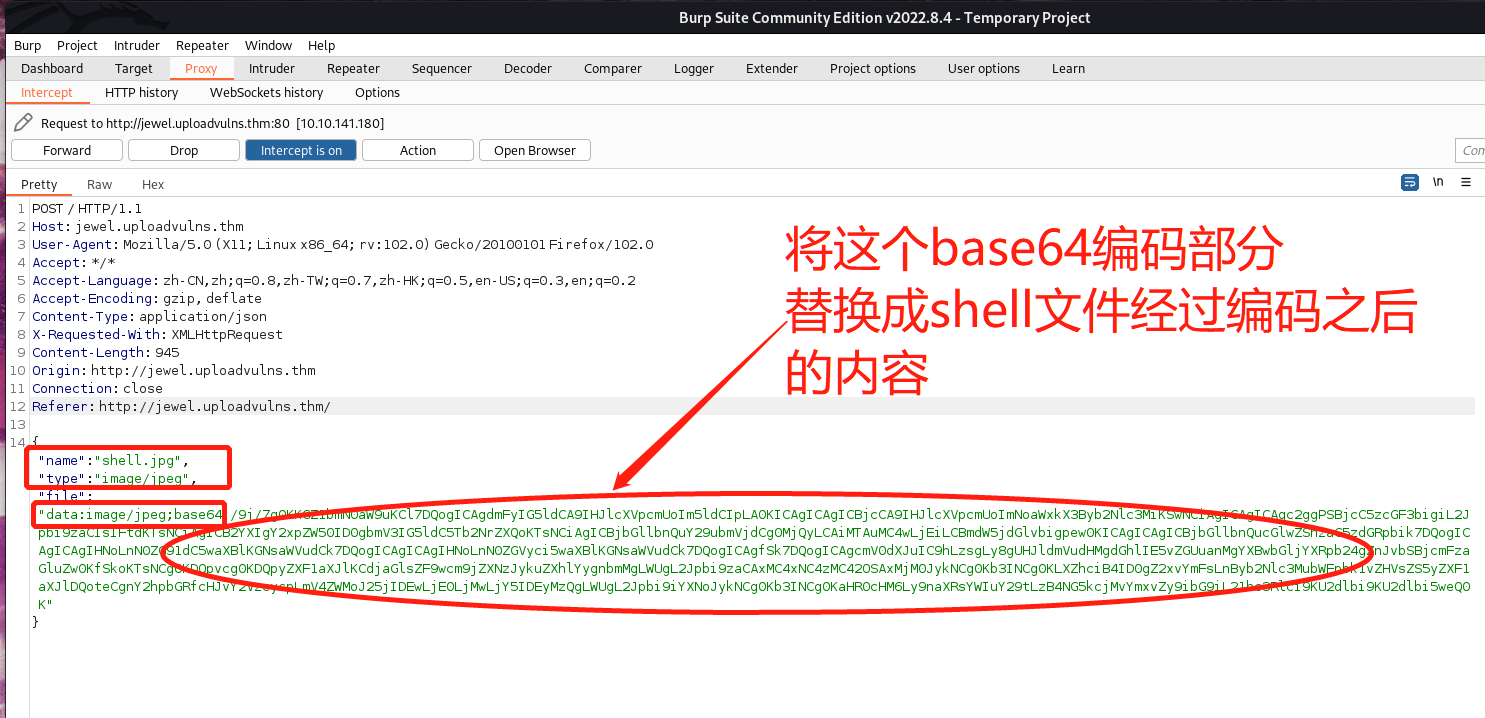The height and width of the screenshot is (718, 1485).
Task: Toggle the Intercept is on button
Action: [x=301, y=150]
